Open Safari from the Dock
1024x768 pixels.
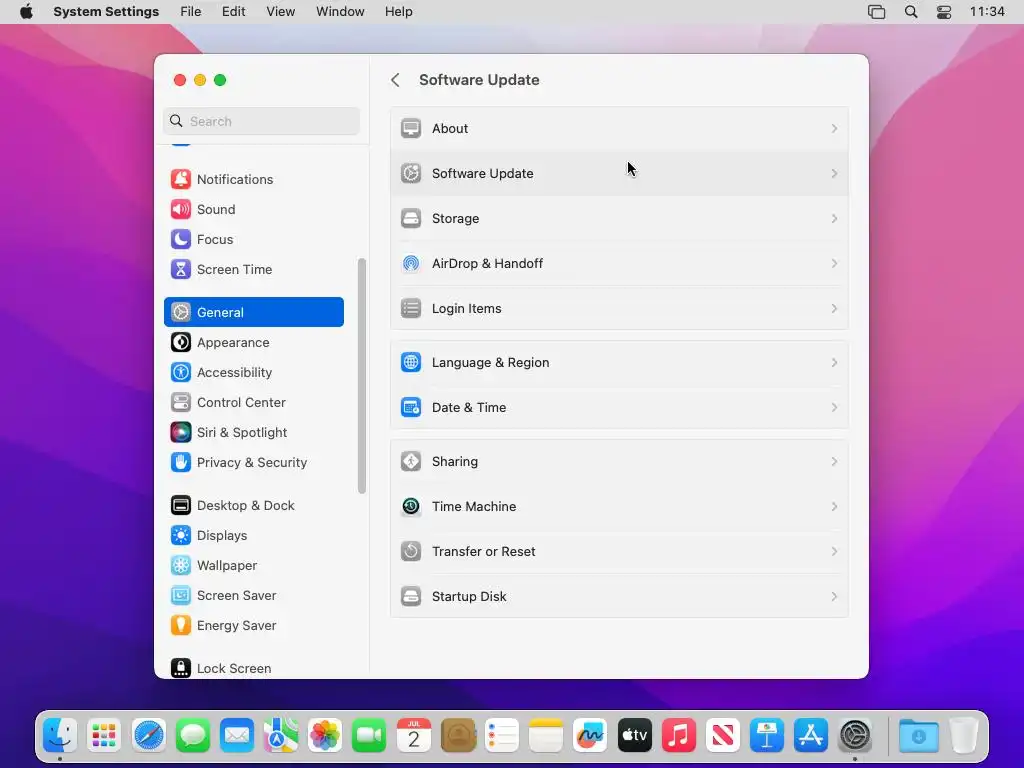click(148, 735)
